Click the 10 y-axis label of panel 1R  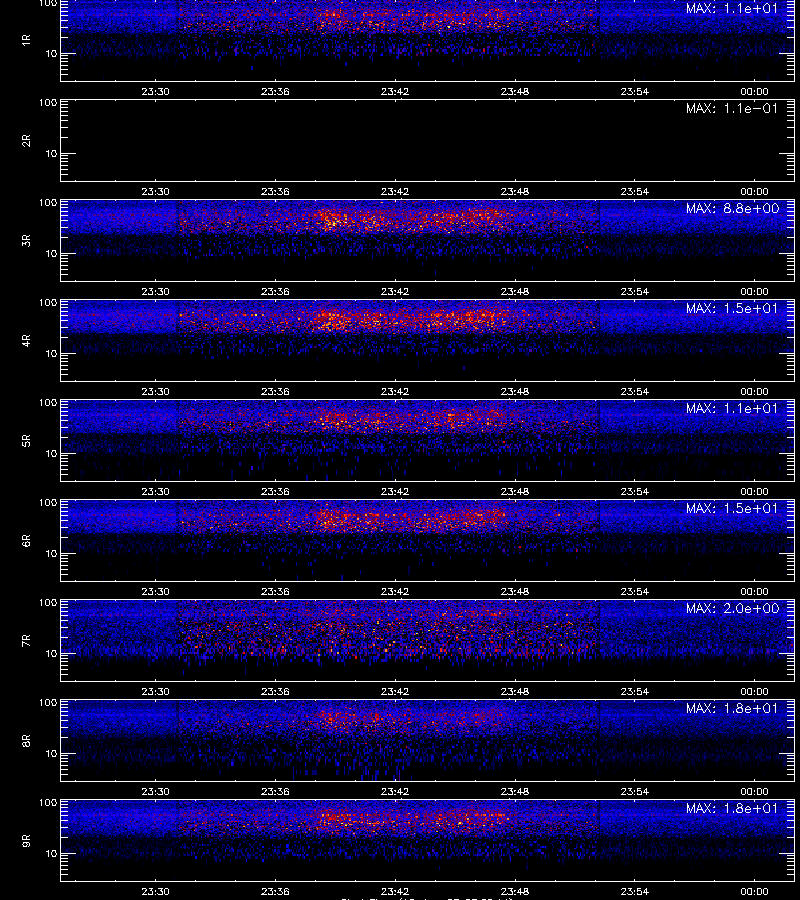[51, 54]
